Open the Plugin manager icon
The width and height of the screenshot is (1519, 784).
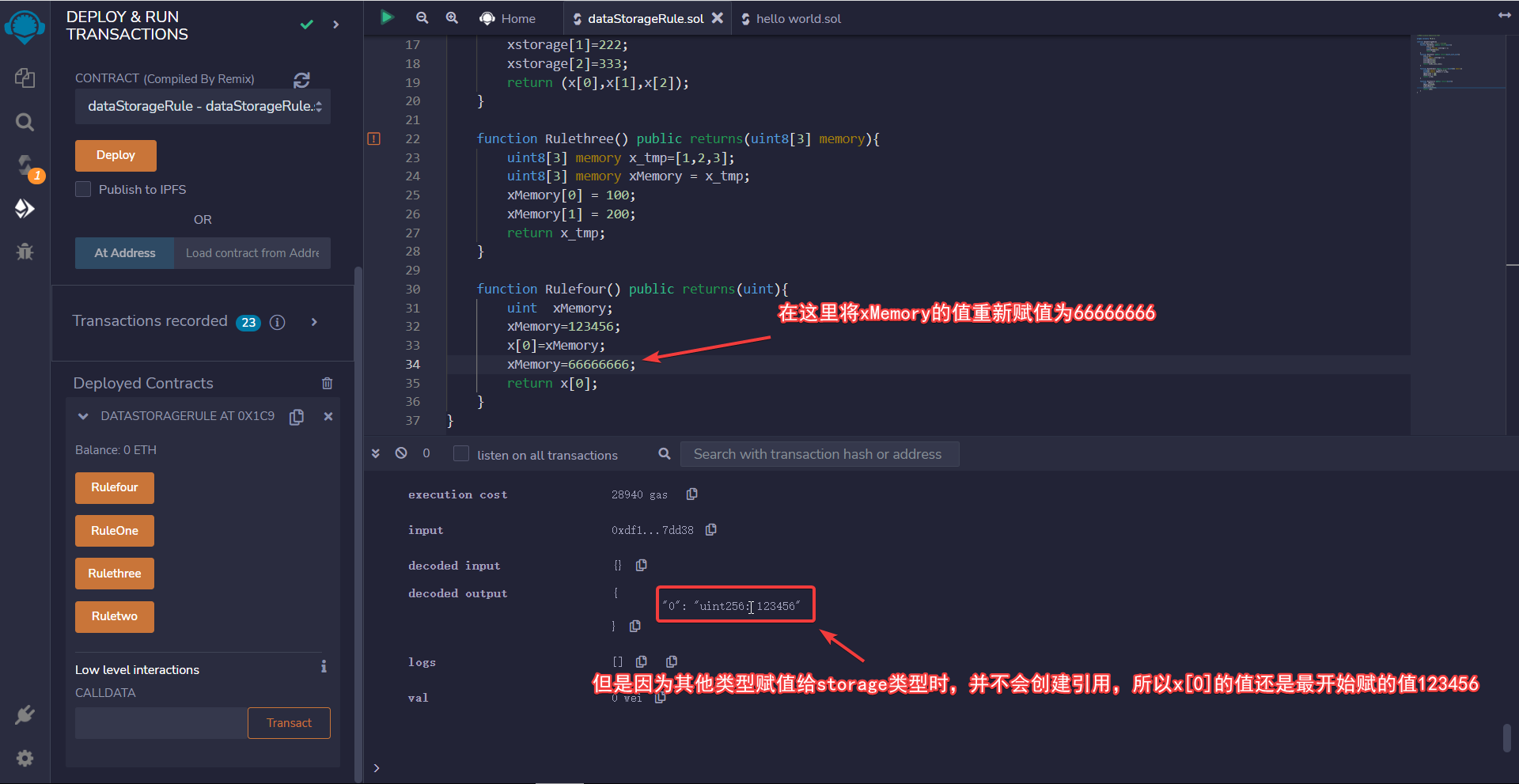click(x=25, y=715)
